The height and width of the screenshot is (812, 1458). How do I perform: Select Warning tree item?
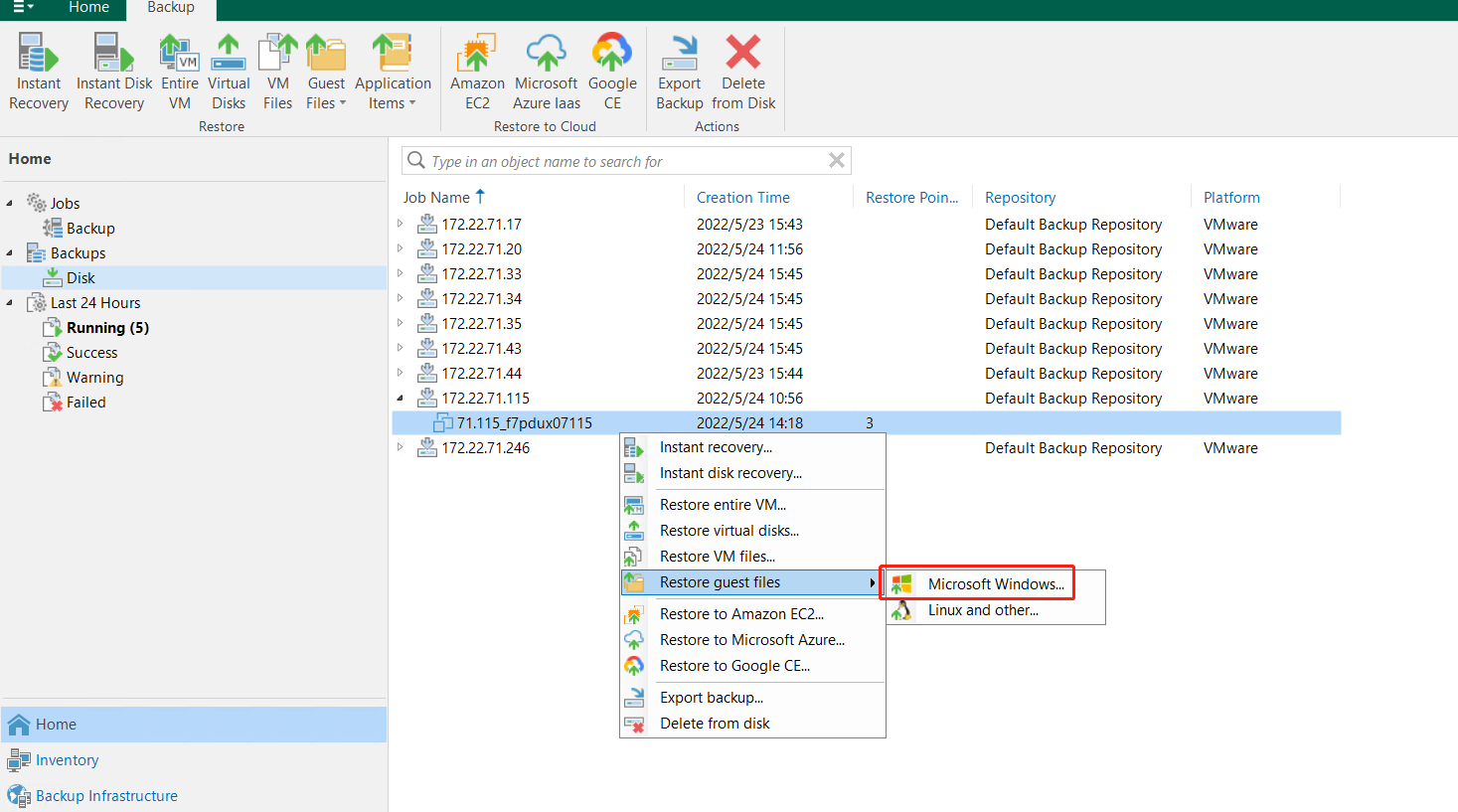[94, 378]
